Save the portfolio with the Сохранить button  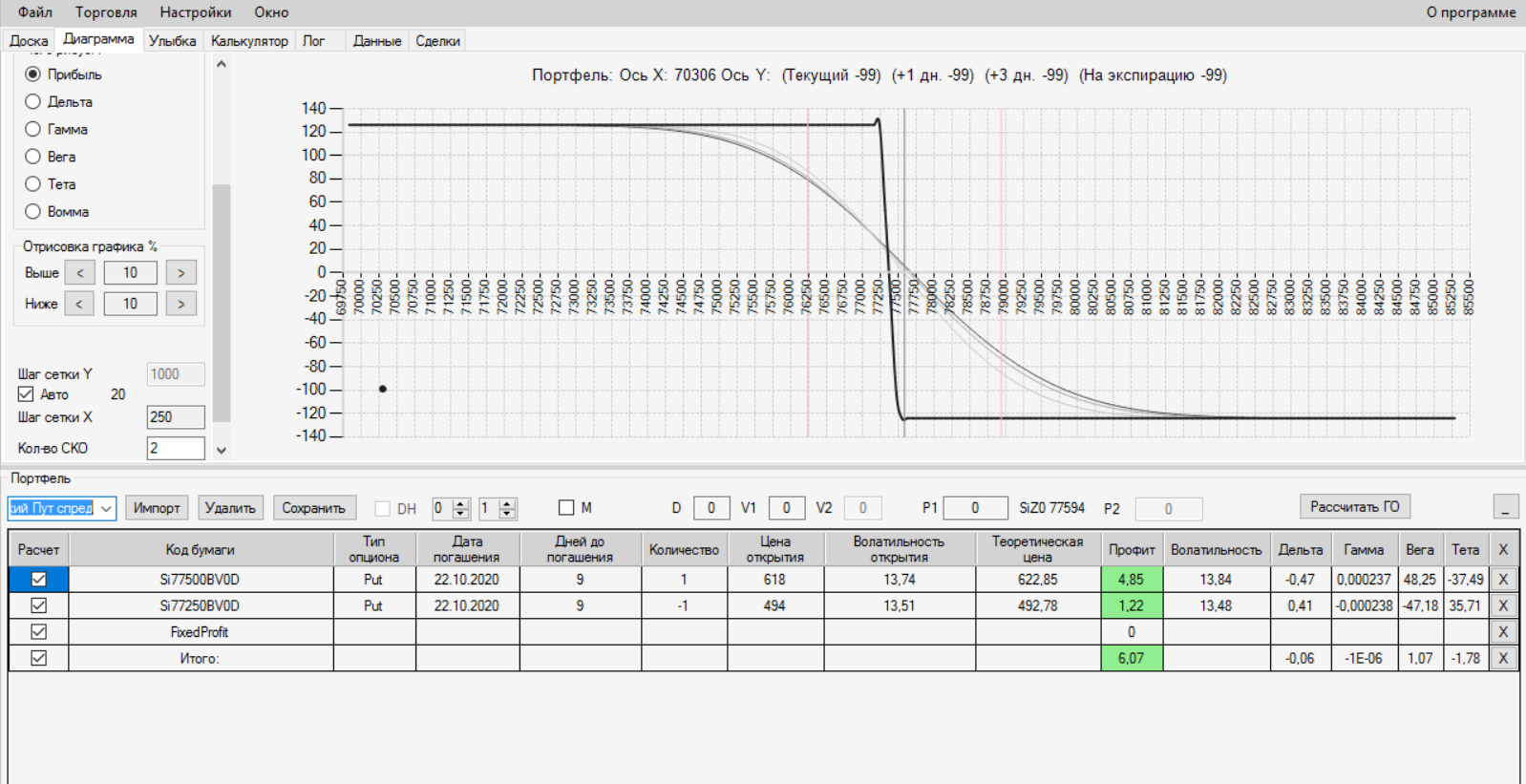coord(314,508)
